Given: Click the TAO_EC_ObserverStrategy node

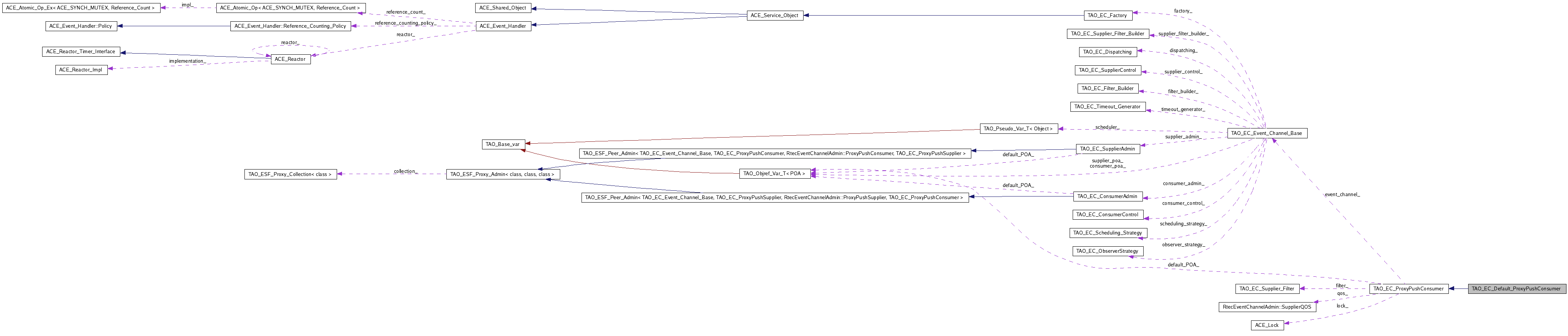Looking at the screenshot, I should pyautogui.click(x=1106, y=251).
